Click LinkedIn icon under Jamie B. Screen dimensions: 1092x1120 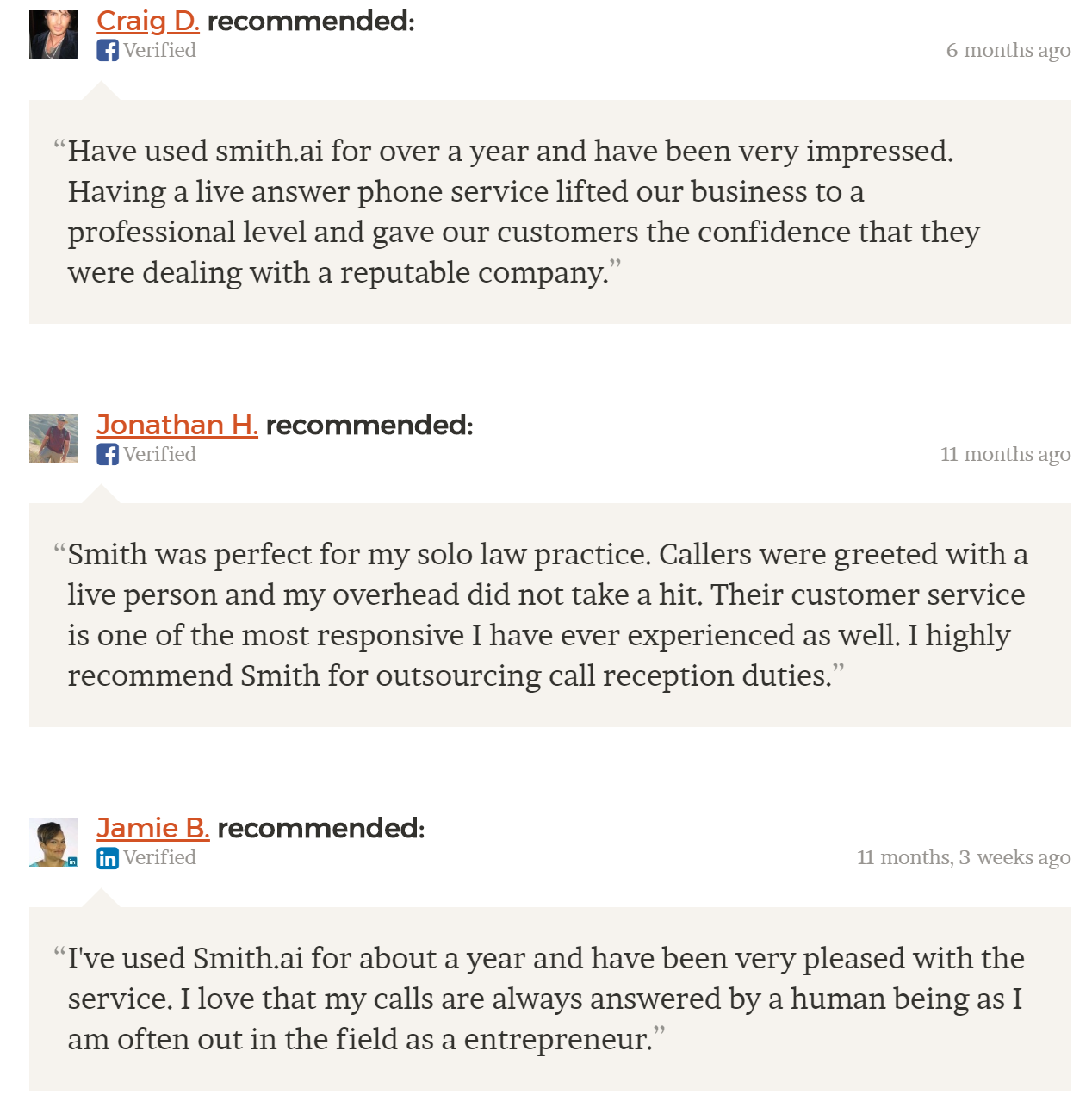tap(108, 858)
